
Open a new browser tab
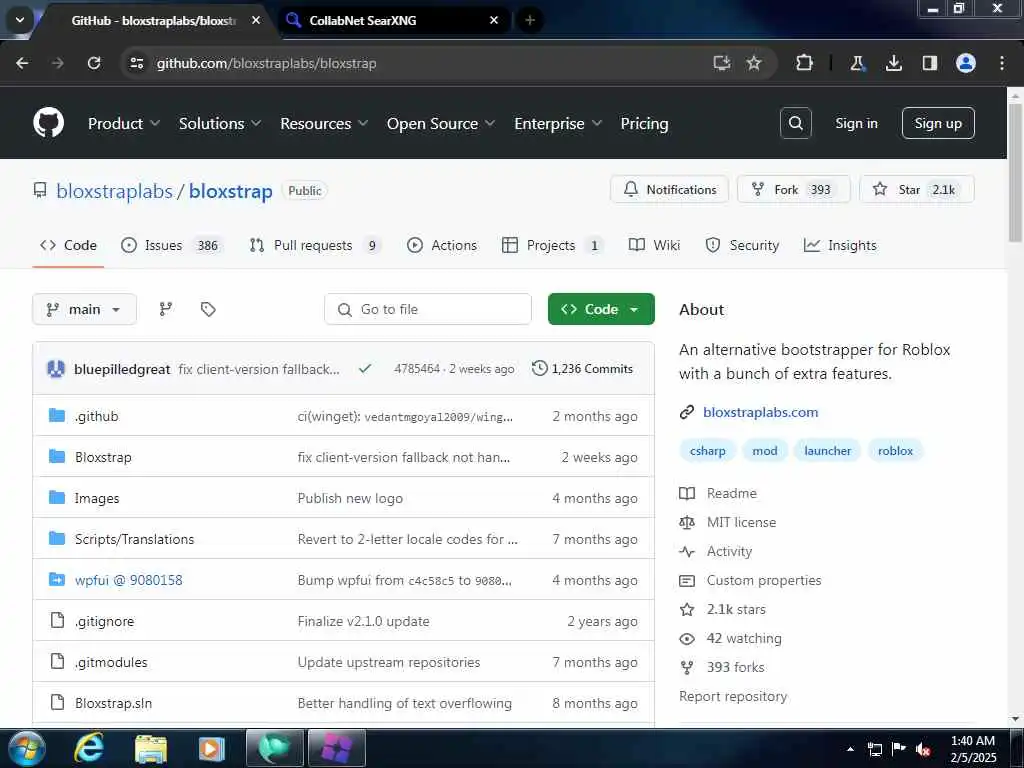tap(530, 20)
